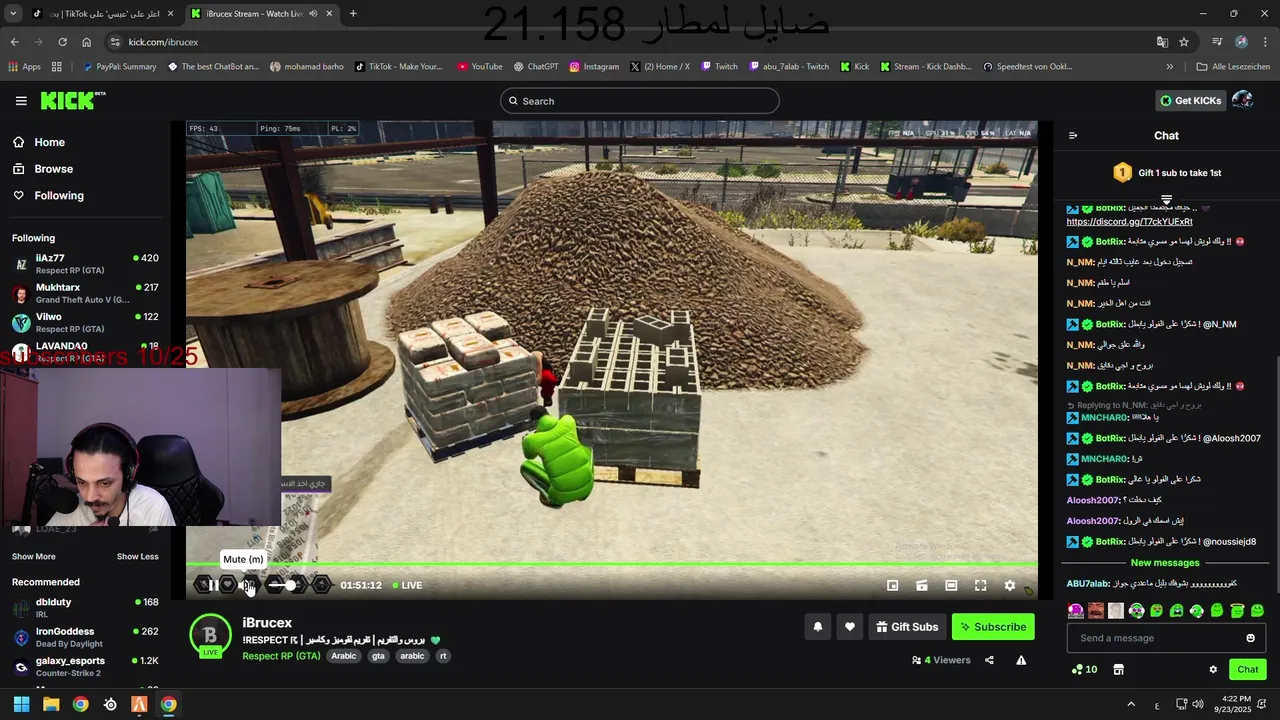Open the chat shop icon
This screenshot has height=720, width=1280.
[1118, 669]
